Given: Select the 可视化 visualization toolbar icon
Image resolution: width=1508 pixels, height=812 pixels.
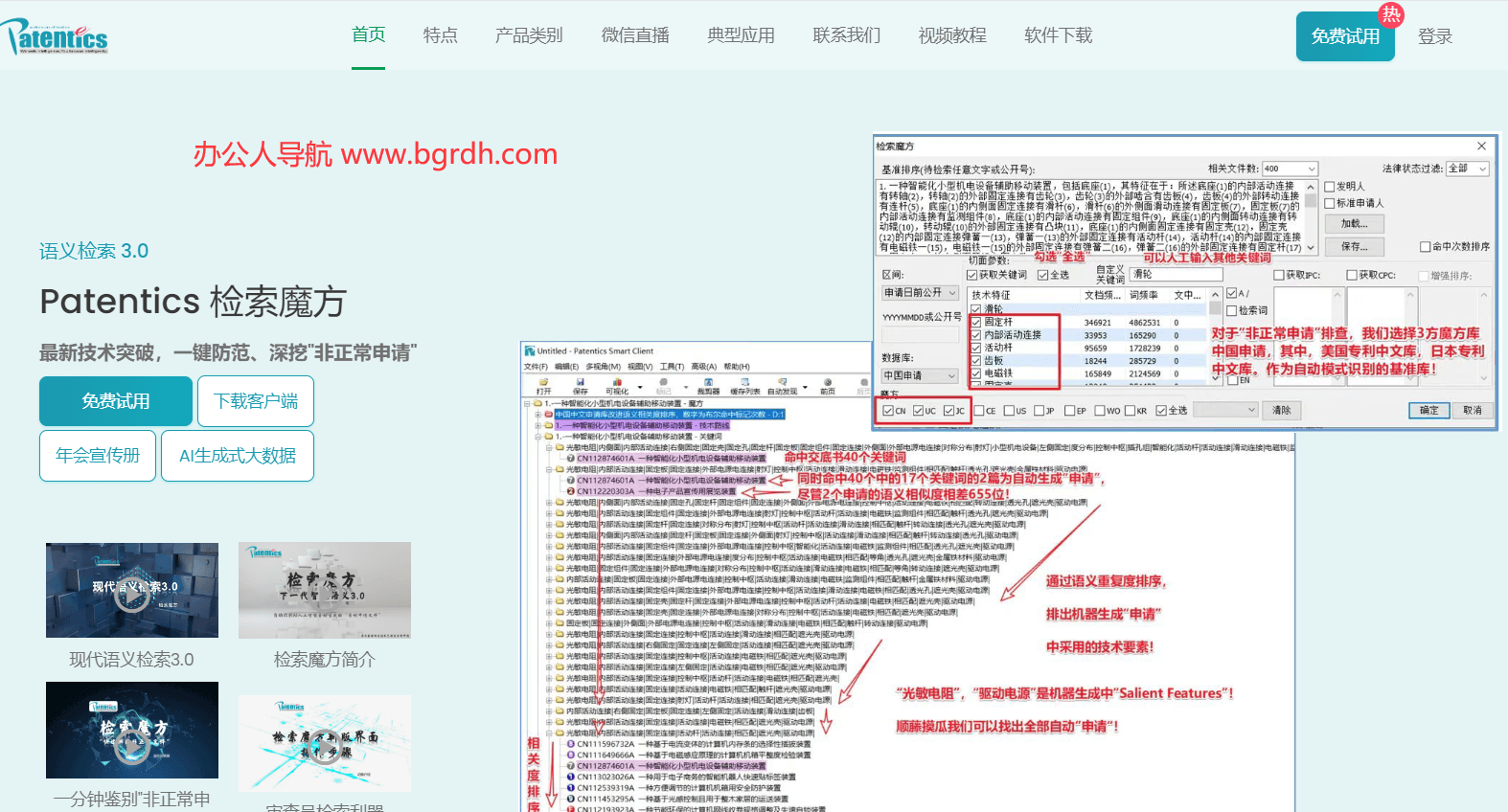Looking at the screenshot, I should pos(617,385).
